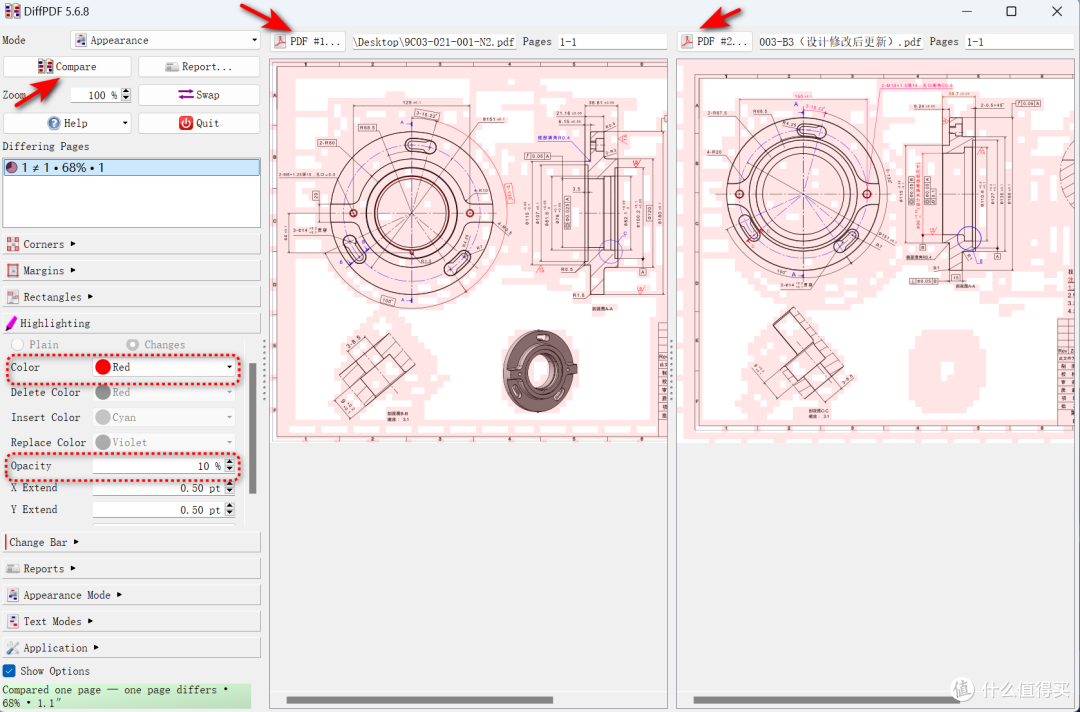1080x712 pixels.
Task: Open the Report dialog button
Action: point(199,67)
